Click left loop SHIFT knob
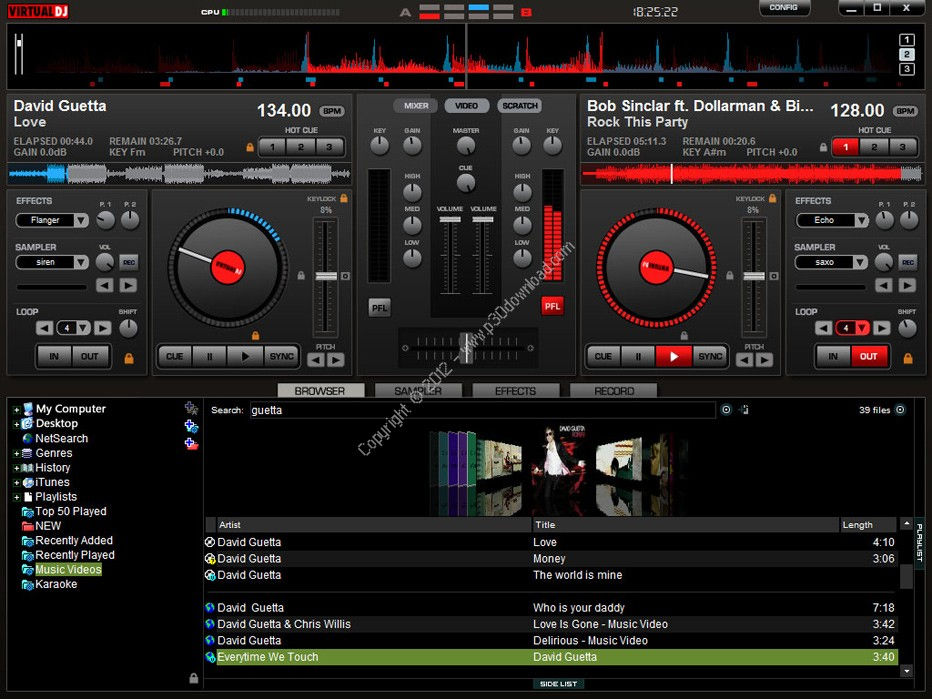The height and width of the screenshot is (699, 932). 128,328
